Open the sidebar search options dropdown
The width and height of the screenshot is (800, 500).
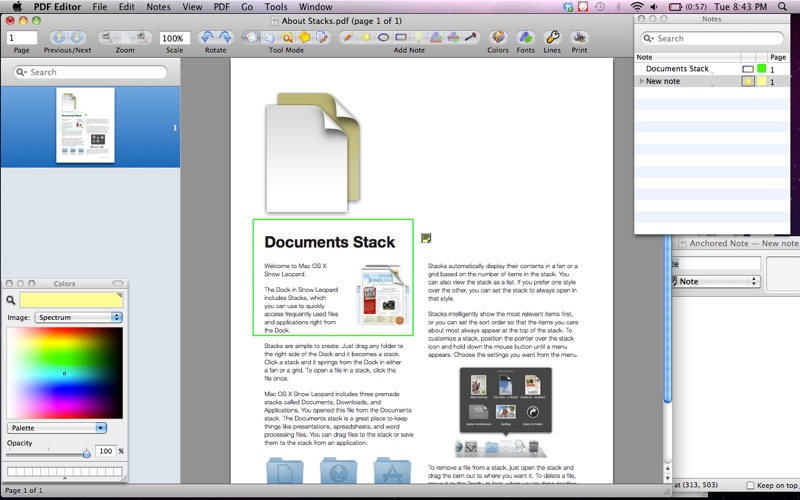pos(21,72)
